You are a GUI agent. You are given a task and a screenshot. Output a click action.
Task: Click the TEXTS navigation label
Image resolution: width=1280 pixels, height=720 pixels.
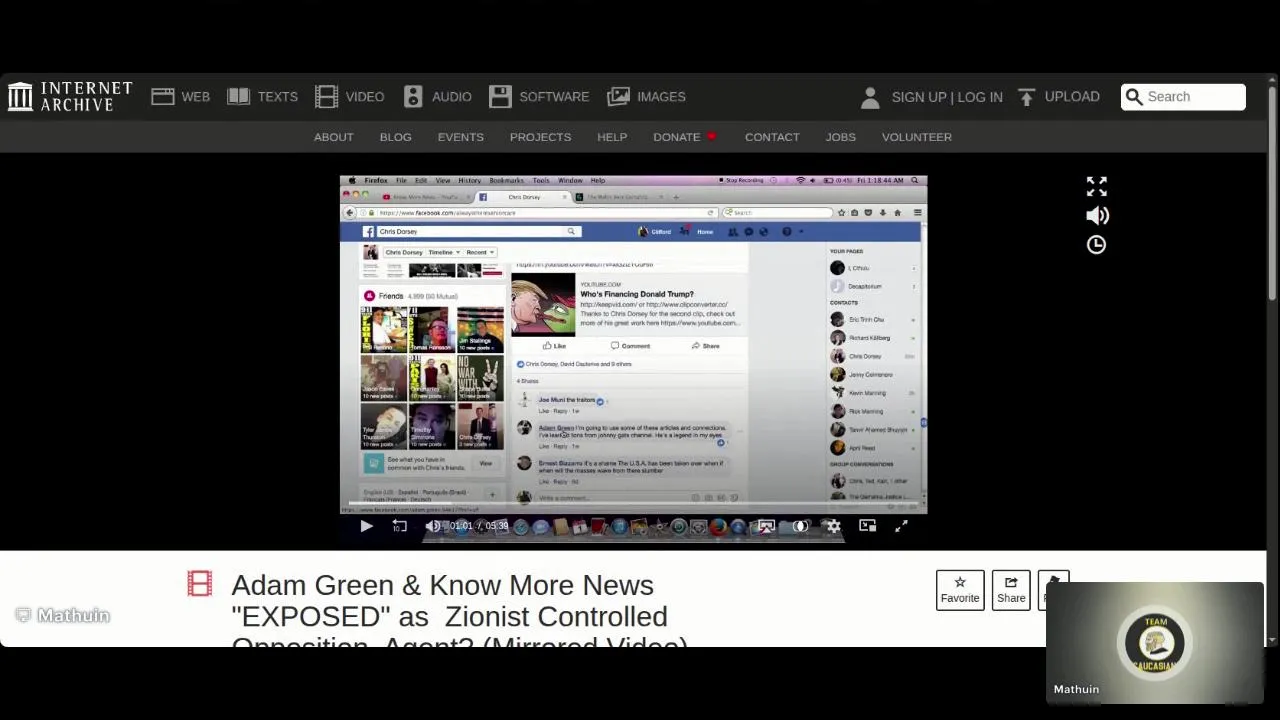(x=277, y=97)
